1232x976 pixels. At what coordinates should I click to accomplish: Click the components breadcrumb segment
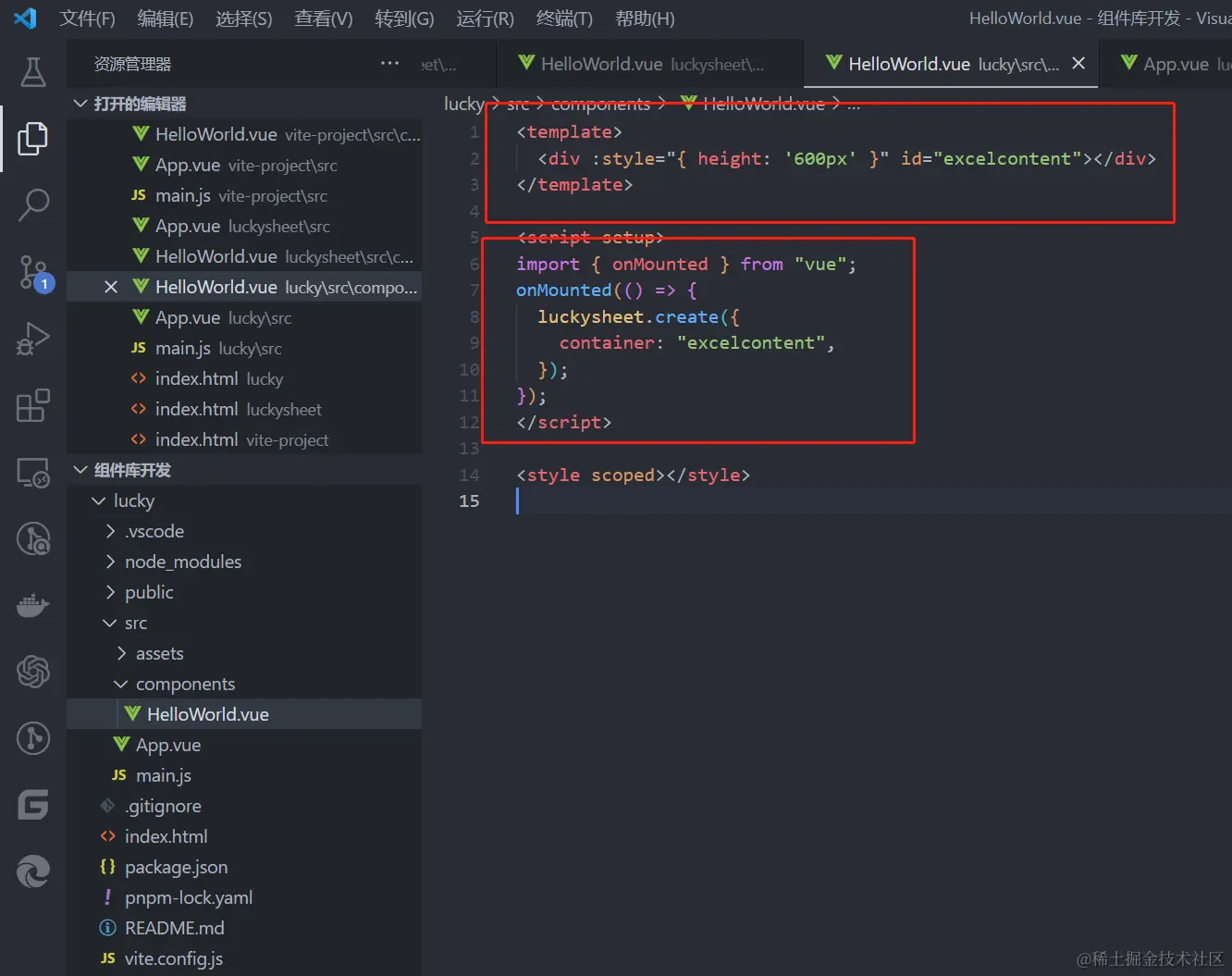(601, 104)
